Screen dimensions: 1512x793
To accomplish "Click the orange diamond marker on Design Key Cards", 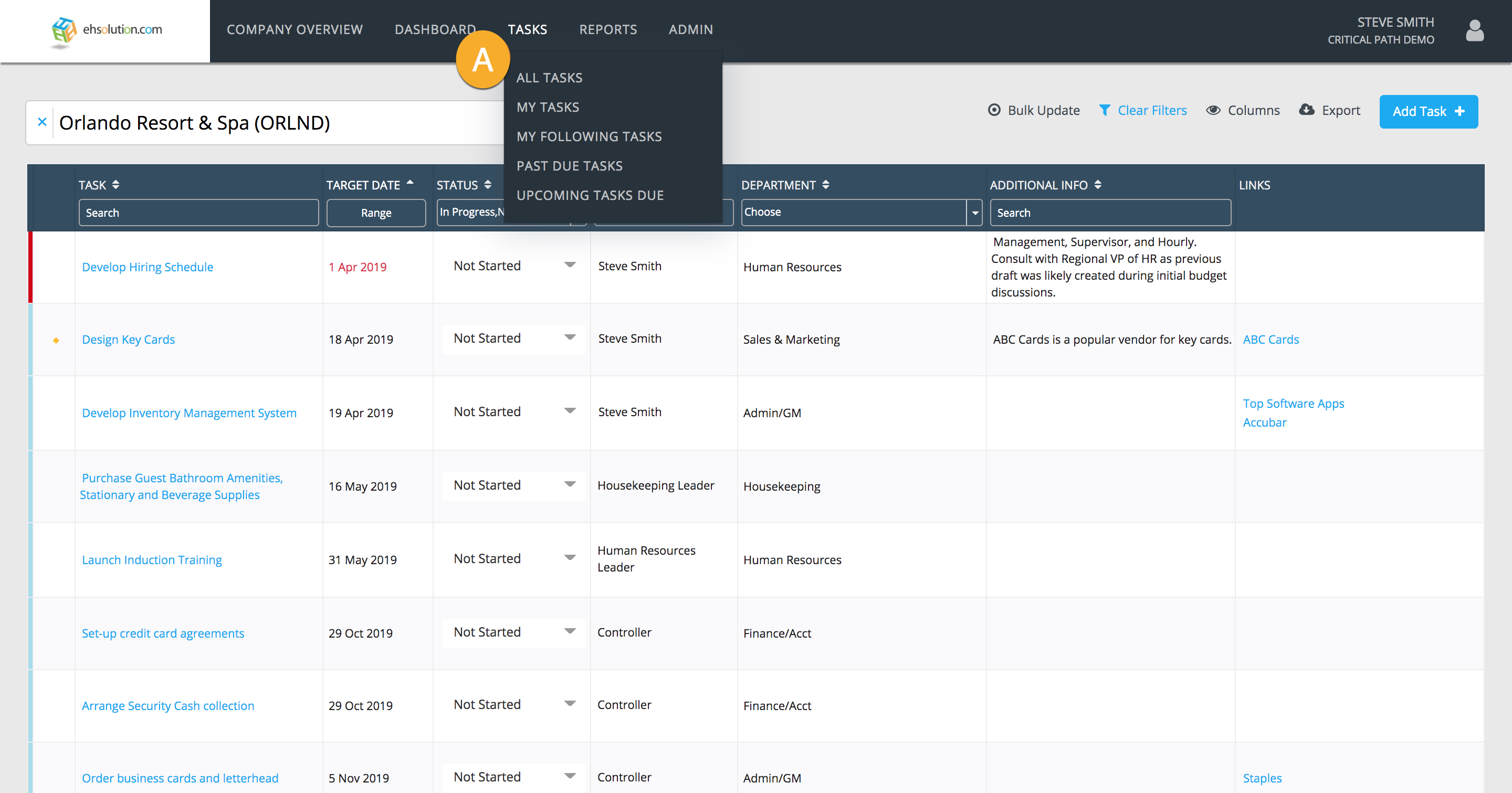I will tap(56, 340).
